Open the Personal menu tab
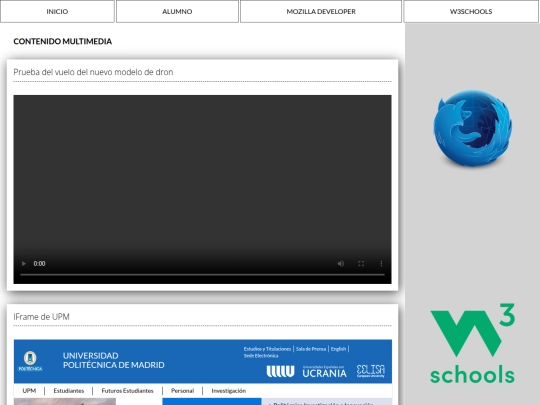540x405 pixels. pos(183,391)
